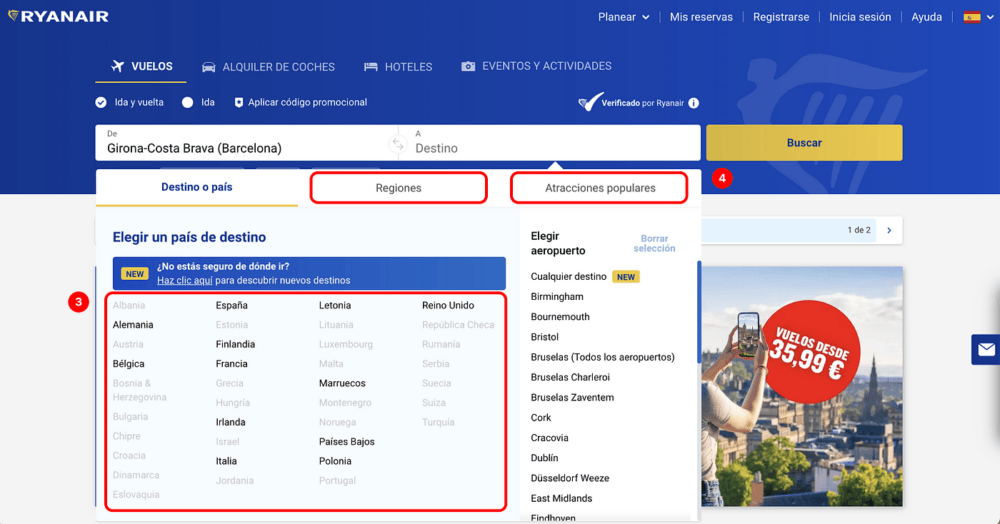
Task: Select the hotels bed icon
Action: 371,67
